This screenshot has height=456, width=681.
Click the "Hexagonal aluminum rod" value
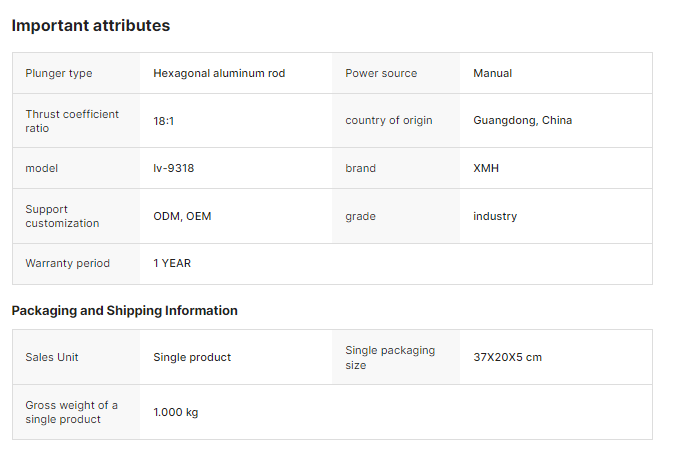pyautogui.click(x=219, y=73)
